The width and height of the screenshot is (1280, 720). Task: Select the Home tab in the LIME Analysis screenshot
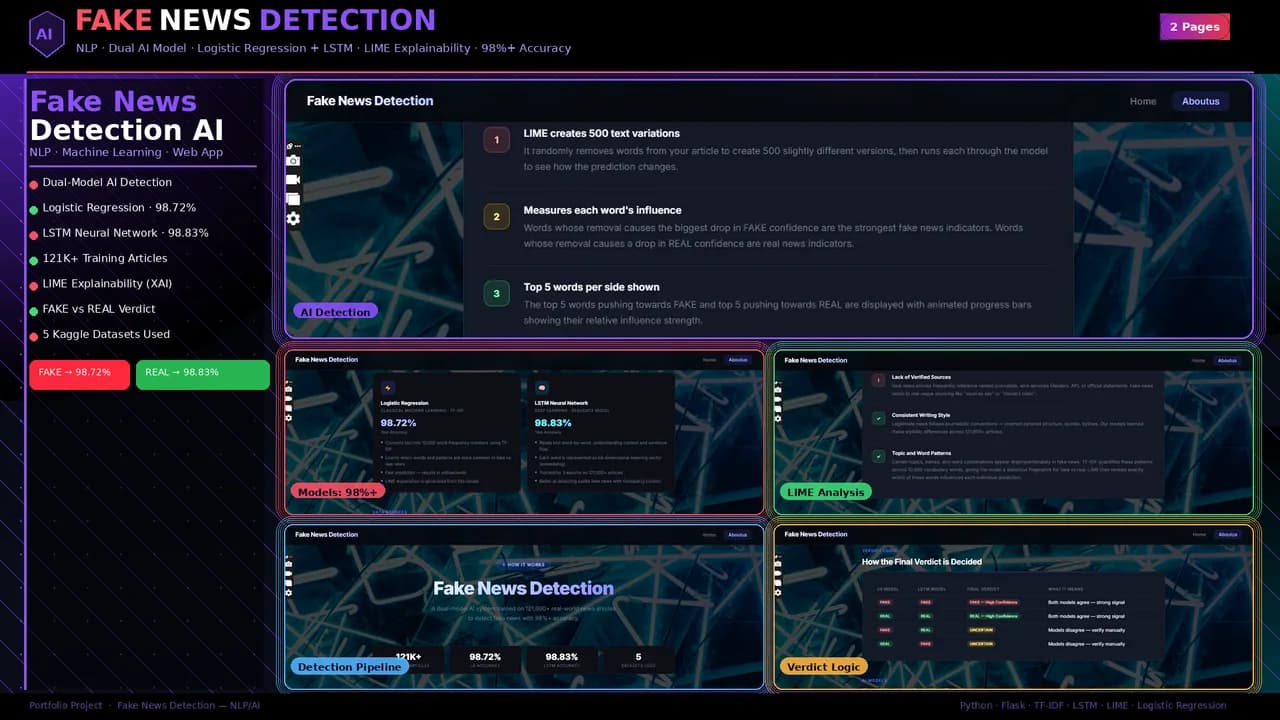click(1198, 360)
